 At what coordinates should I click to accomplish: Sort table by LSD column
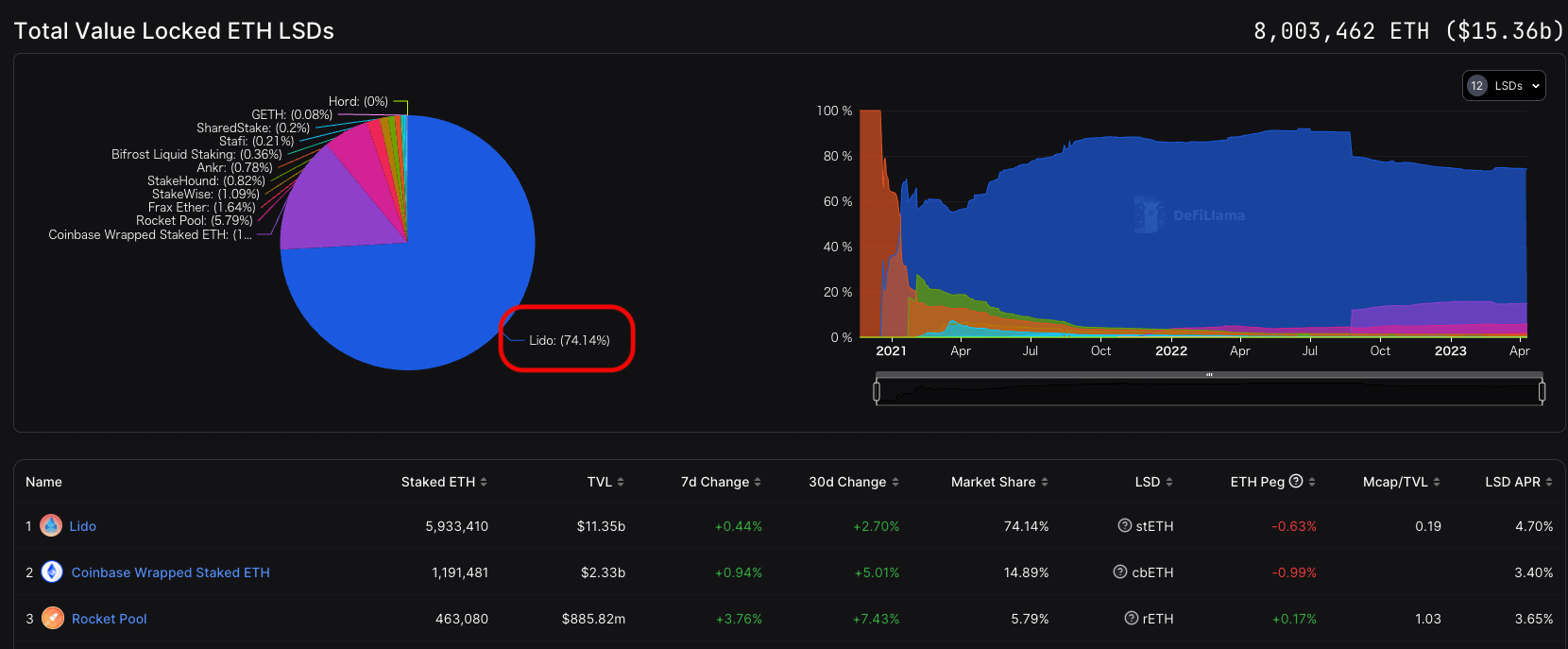point(1154,482)
